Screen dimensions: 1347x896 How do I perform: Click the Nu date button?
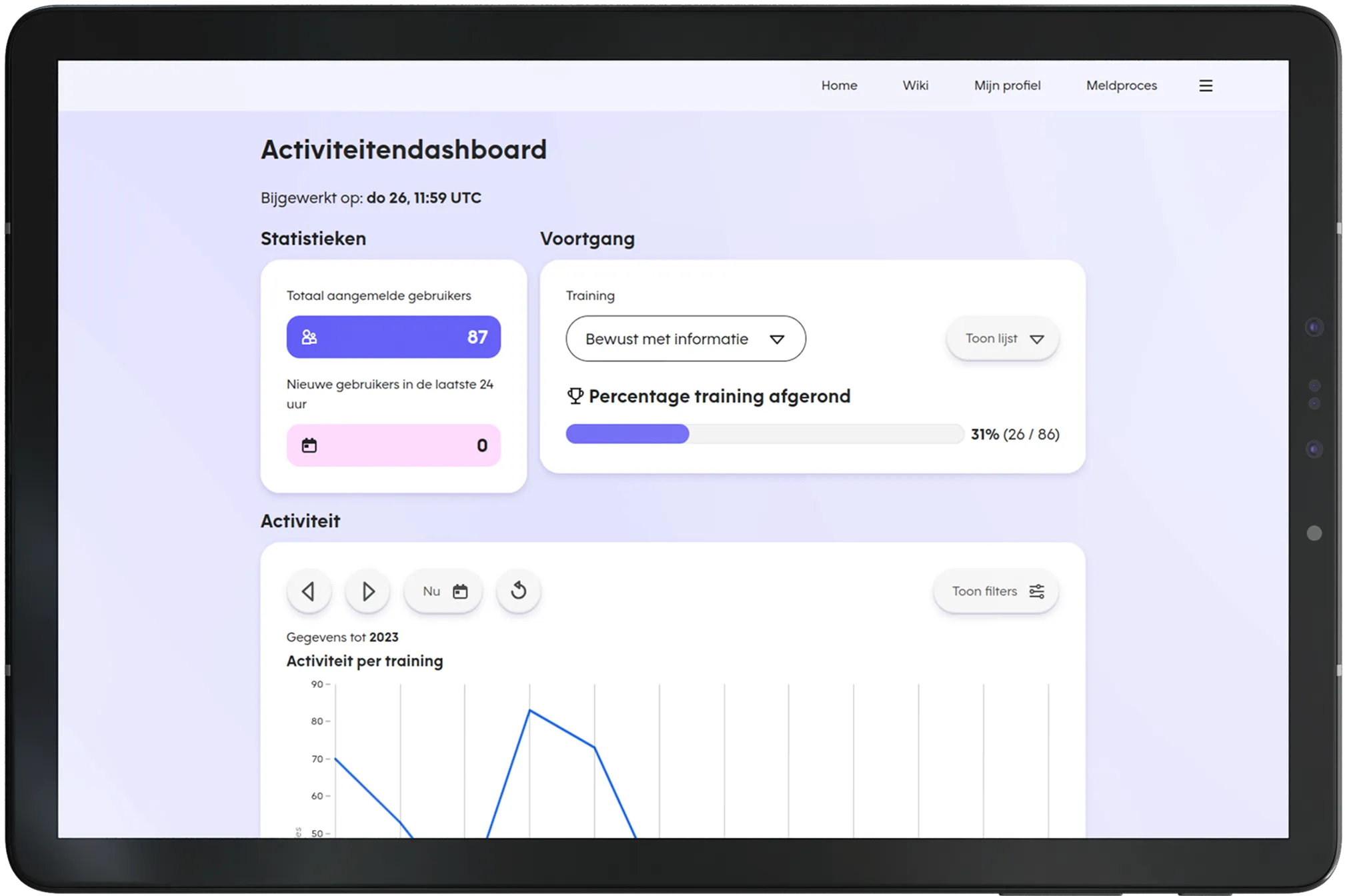pyautogui.click(x=432, y=591)
